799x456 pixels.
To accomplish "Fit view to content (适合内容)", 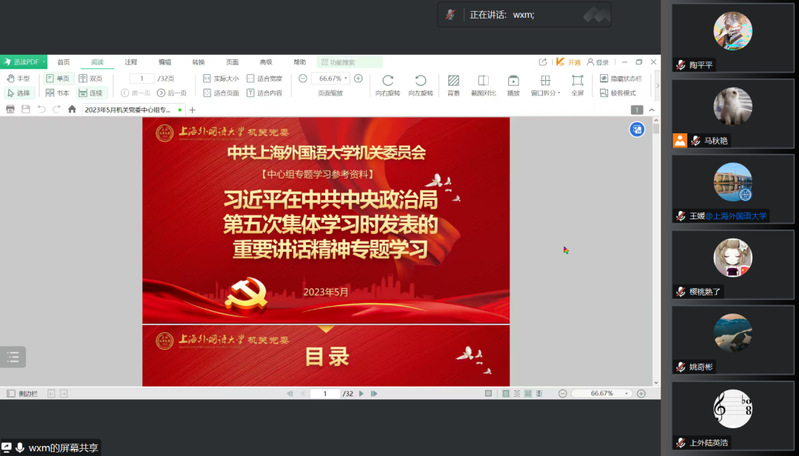I will tap(264, 93).
